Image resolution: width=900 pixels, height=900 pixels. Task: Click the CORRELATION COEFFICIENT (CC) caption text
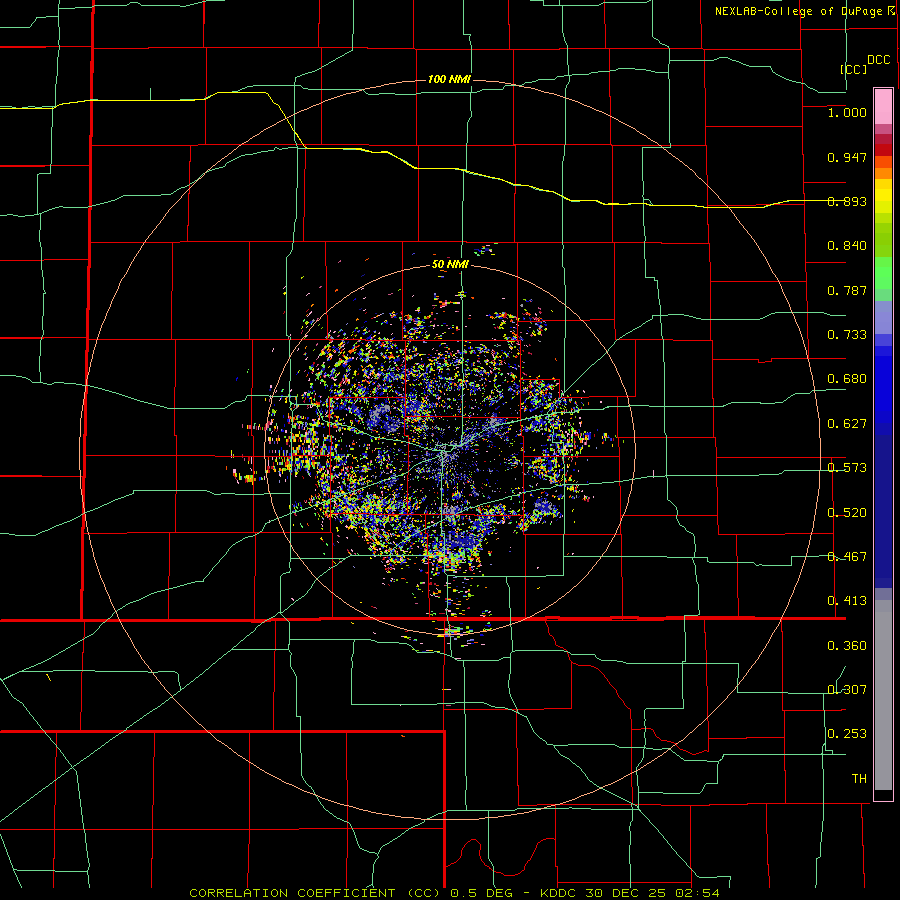pos(315,893)
